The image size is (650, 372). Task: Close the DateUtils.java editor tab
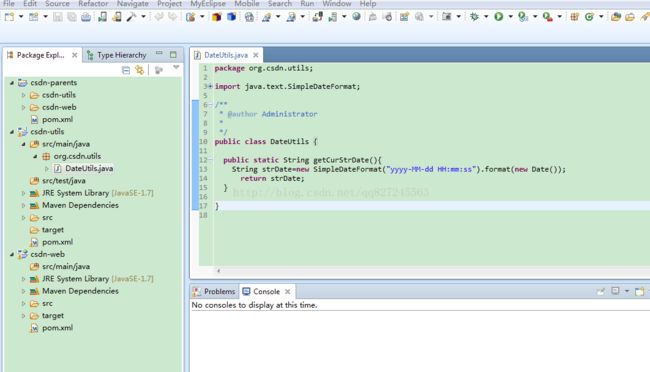pos(256,55)
